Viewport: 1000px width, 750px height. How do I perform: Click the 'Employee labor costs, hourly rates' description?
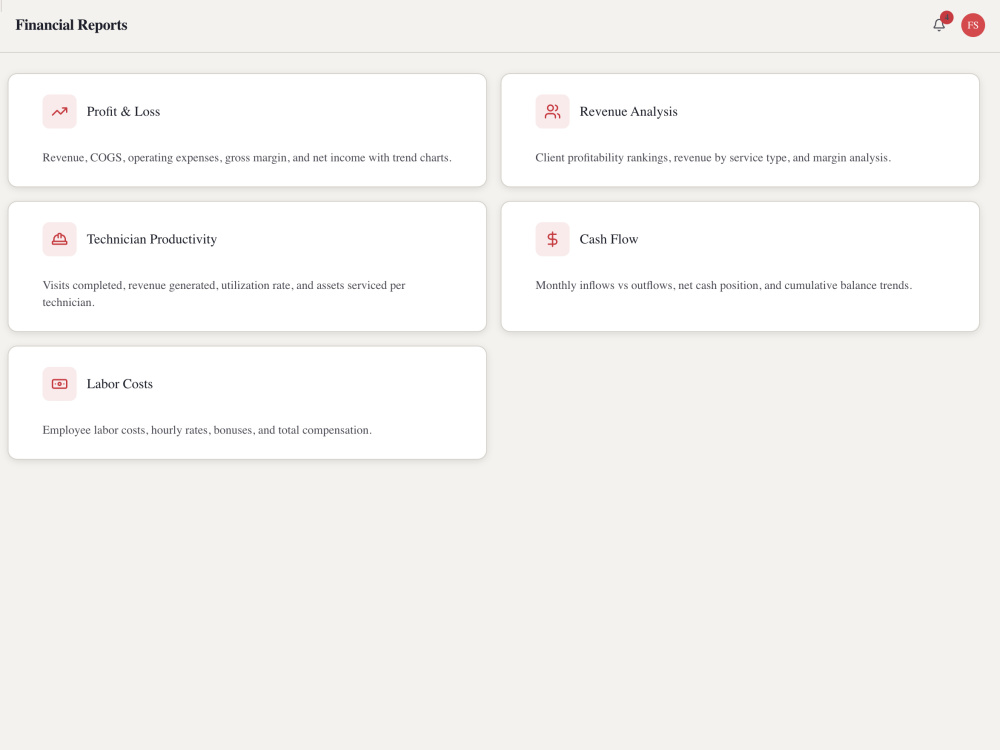207,430
